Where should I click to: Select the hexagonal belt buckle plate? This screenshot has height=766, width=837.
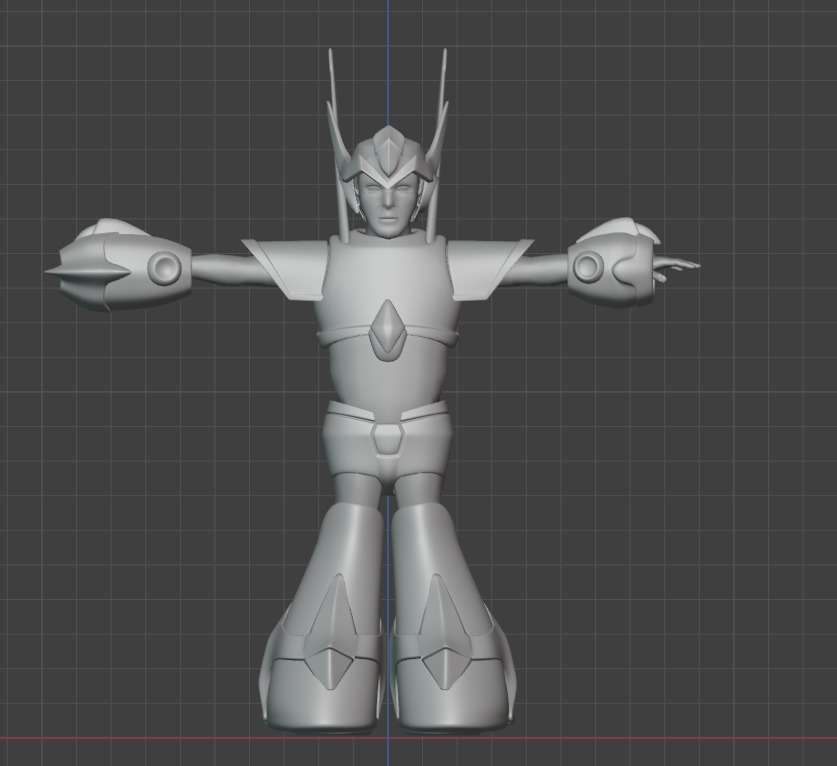[x=388, y=439]
